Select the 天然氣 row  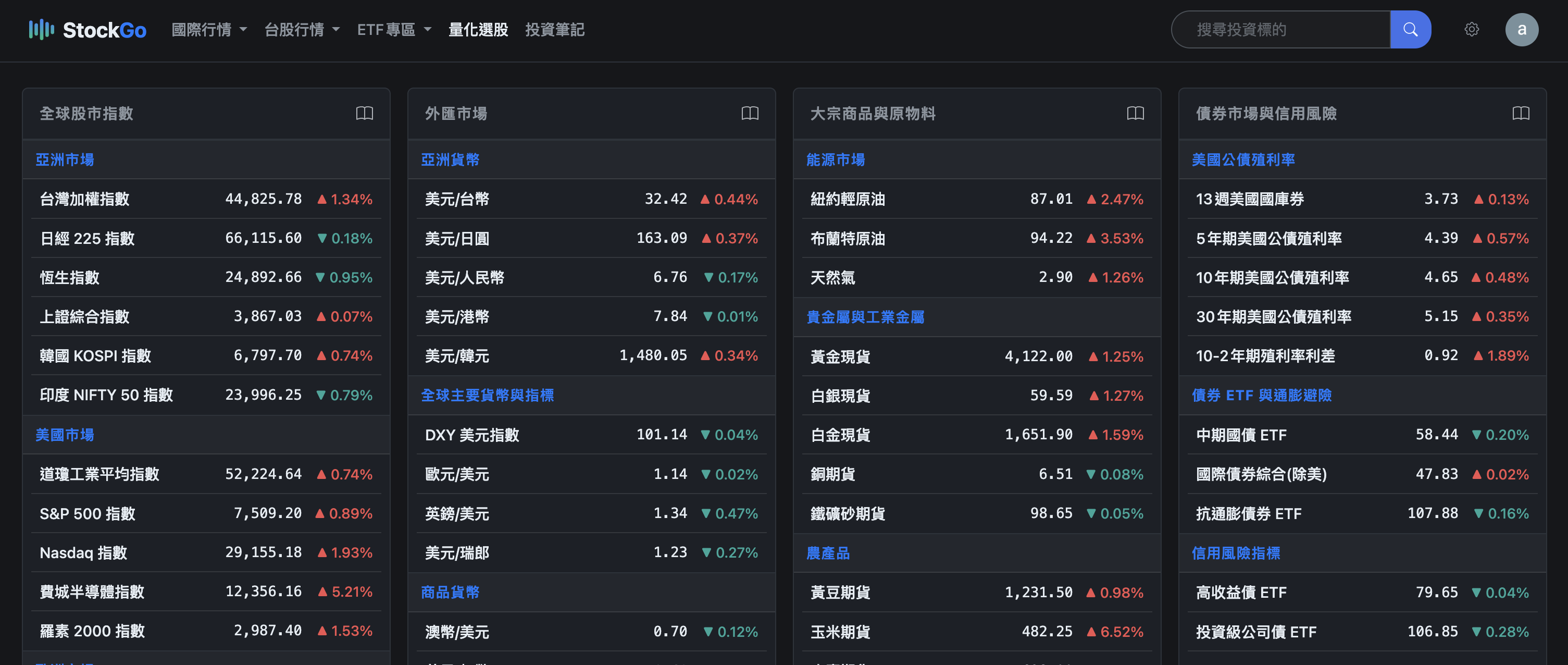(x=977, y=277)
